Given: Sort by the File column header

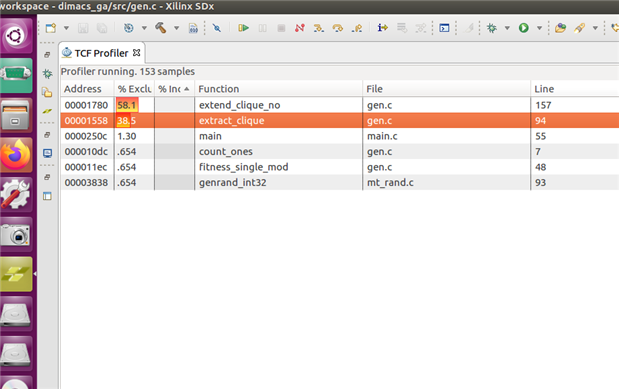Looking at the screenshot, I should [446, 89].
